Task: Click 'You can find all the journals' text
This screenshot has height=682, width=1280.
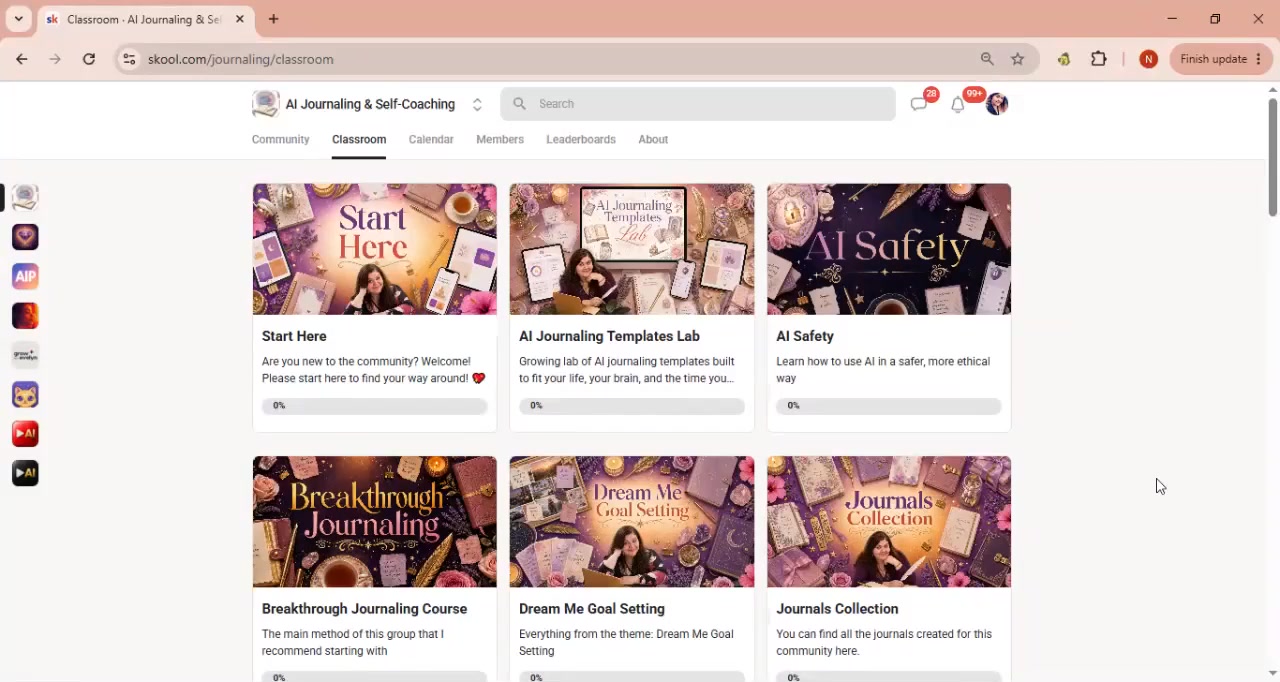Action: [884, 642]
